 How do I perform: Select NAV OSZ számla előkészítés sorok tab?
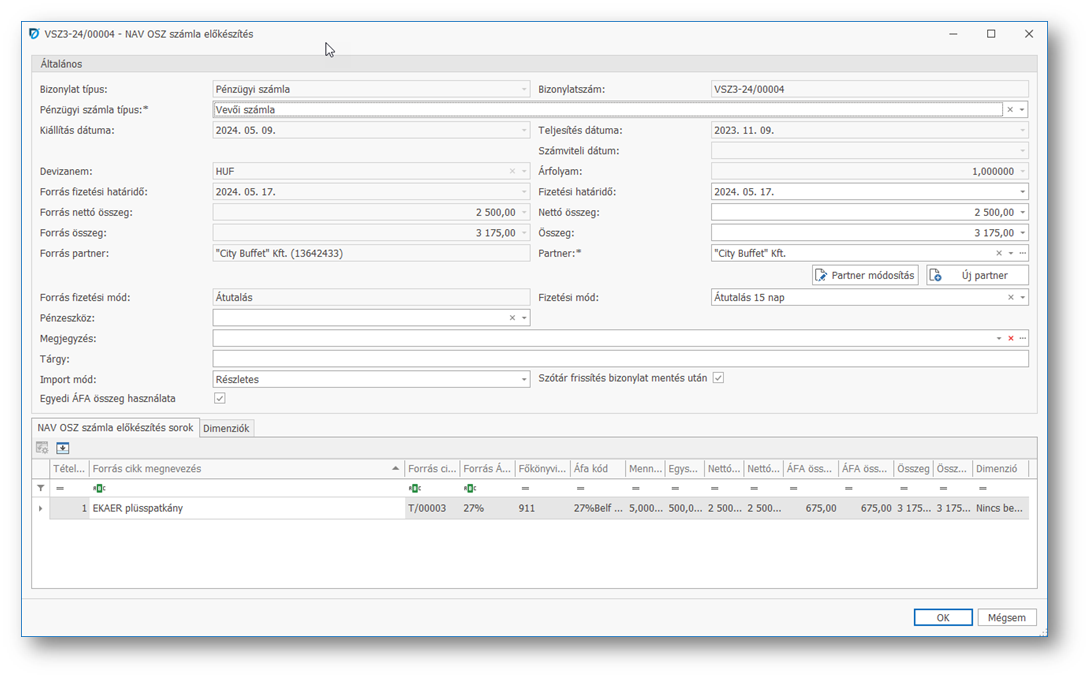click(x=115, y=428)
